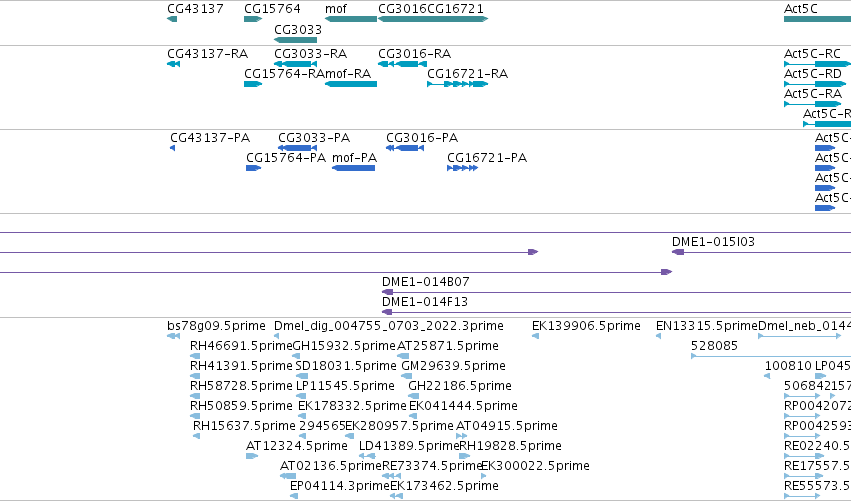The height and width of the screenshot is (501, 851).
Task: Select transcript CG3016-RA
Action: pyautogui.click(x=402, y=64)
